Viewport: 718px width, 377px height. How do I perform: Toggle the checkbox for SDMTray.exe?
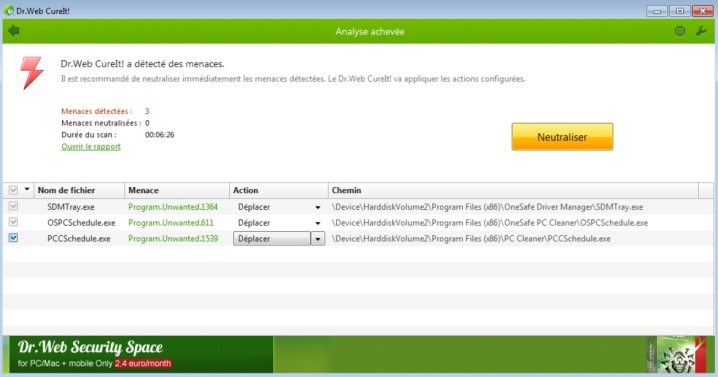[x=13, y=207]
